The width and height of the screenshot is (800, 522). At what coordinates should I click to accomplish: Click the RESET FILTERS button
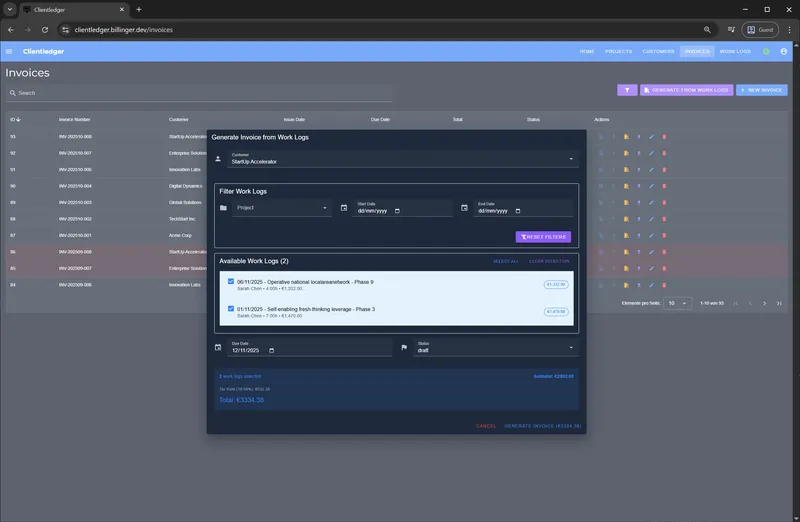tap(543, 237)
